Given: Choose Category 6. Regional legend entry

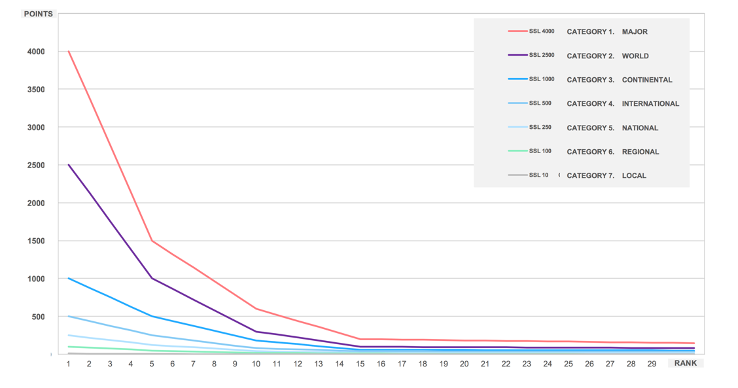Looking at the screenshot, I should click(612, 152).
